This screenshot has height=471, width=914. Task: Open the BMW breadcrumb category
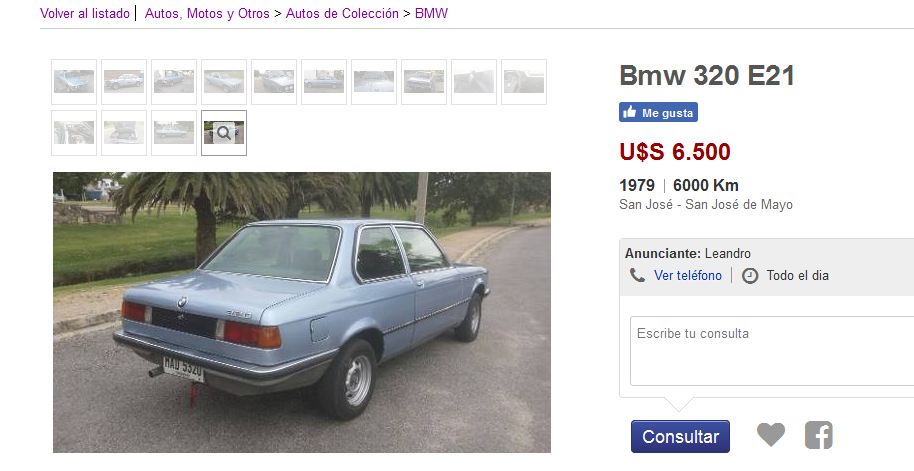click(431, 13)
